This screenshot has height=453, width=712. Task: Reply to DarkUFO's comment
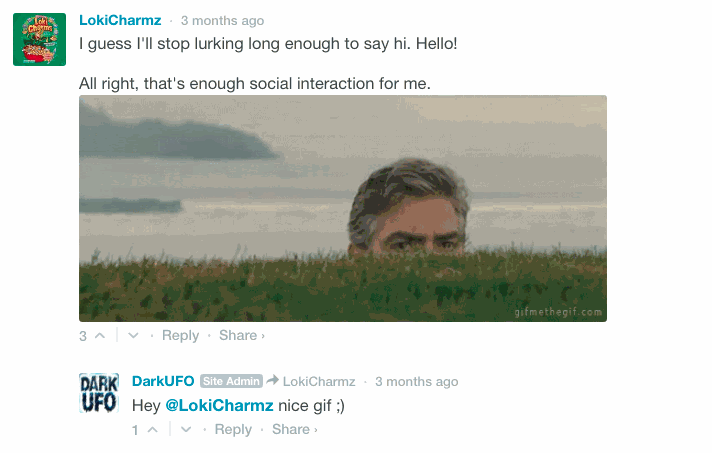233,430
